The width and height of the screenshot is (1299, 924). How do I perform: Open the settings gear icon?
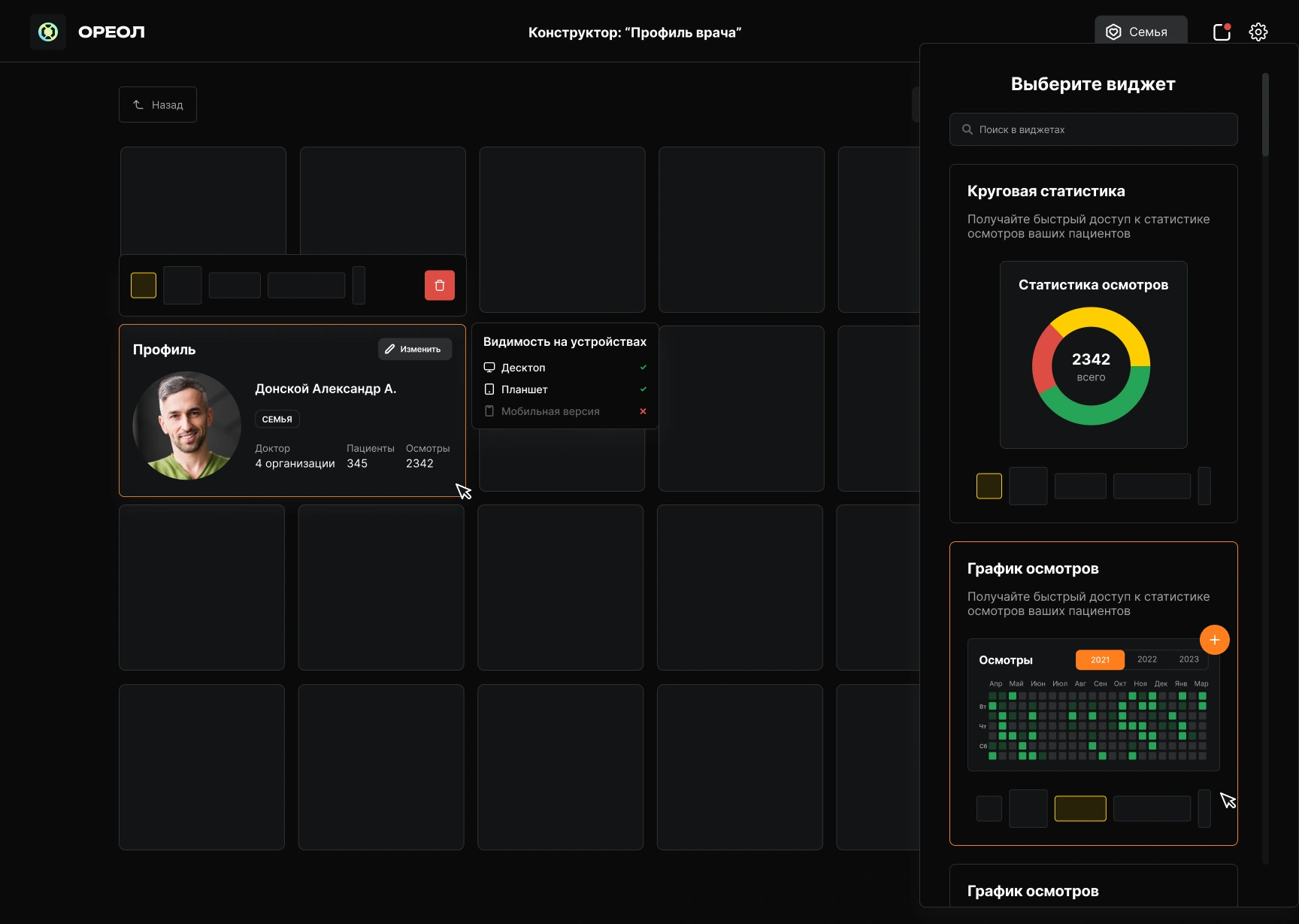coord(1258,32)
